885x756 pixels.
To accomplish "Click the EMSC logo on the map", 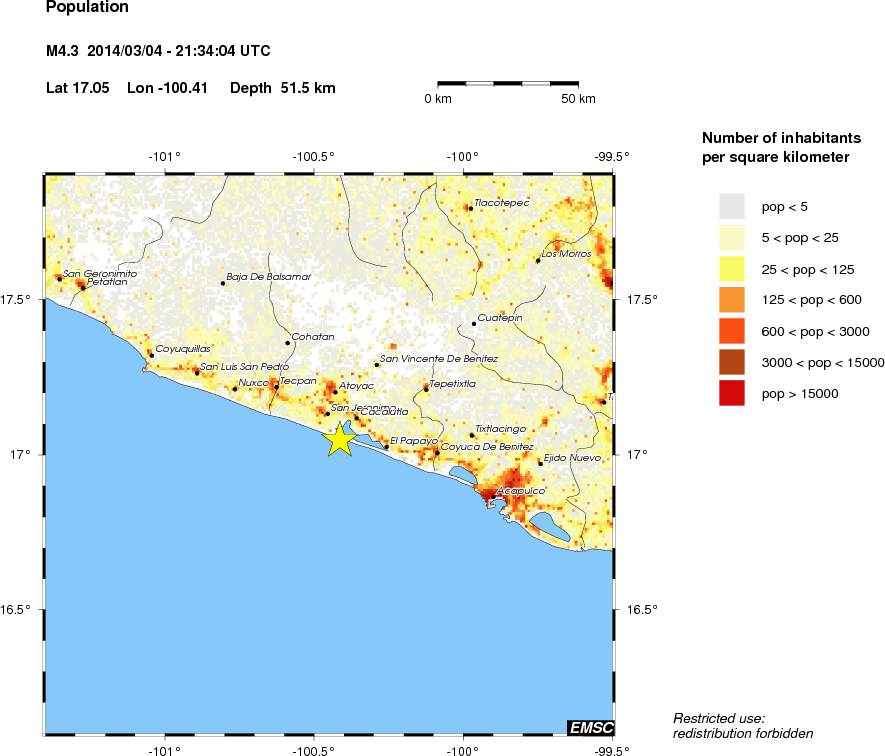I will (590, 727).
